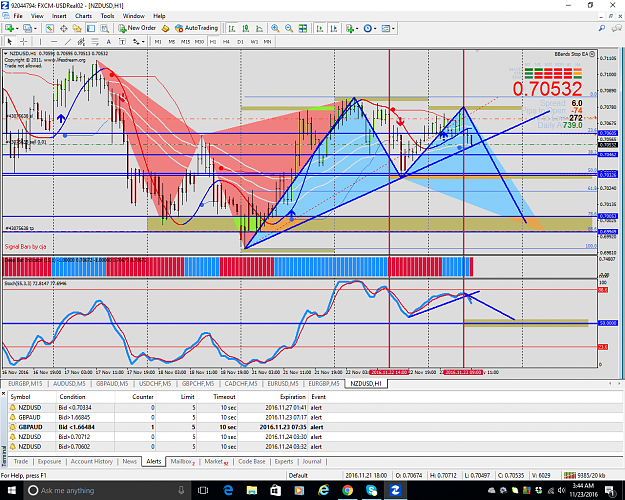Screen dimensions: 625x500
Task: Open the Journal terminal tab
Action: click(x=312, y=461)
